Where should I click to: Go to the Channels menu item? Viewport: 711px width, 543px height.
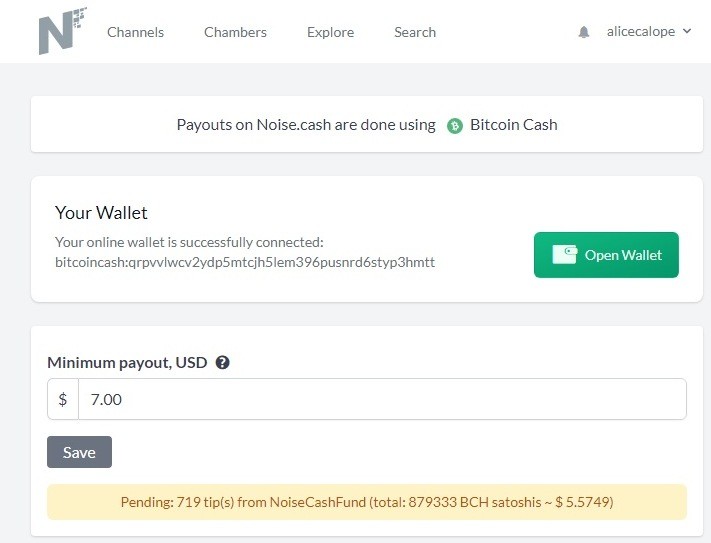click(136, 32)
